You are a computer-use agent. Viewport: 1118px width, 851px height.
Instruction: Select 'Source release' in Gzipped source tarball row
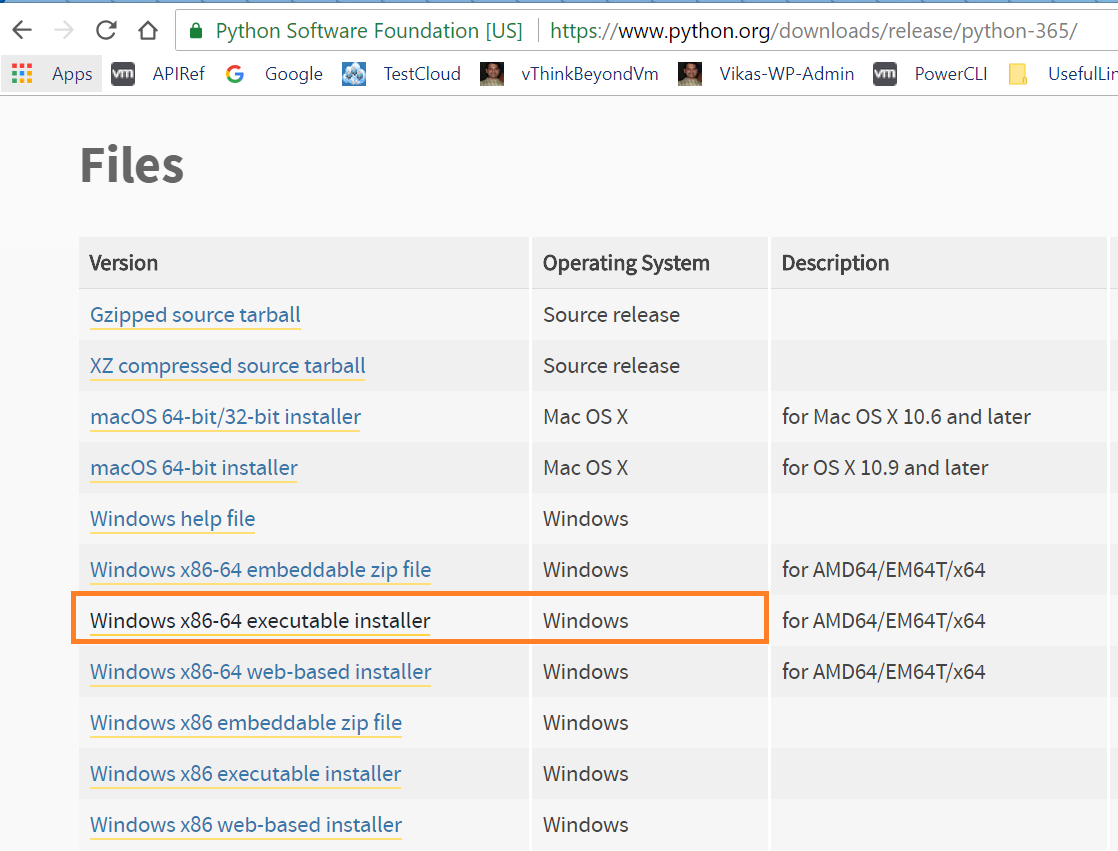(x=611, y=315)
